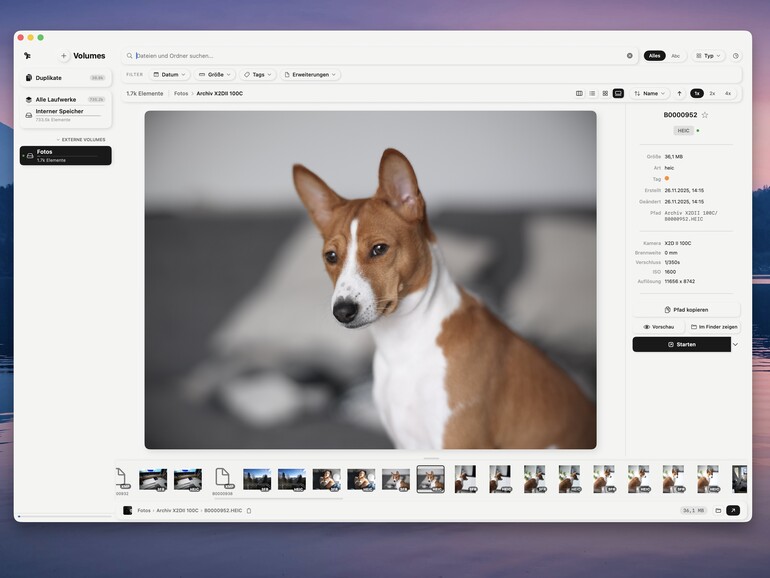The height and width of the screenshot is (578, 770).
Task: Click the Pfad text Archiv X2DII 100C/B0000952.HEIC
Action: point(691,216)
